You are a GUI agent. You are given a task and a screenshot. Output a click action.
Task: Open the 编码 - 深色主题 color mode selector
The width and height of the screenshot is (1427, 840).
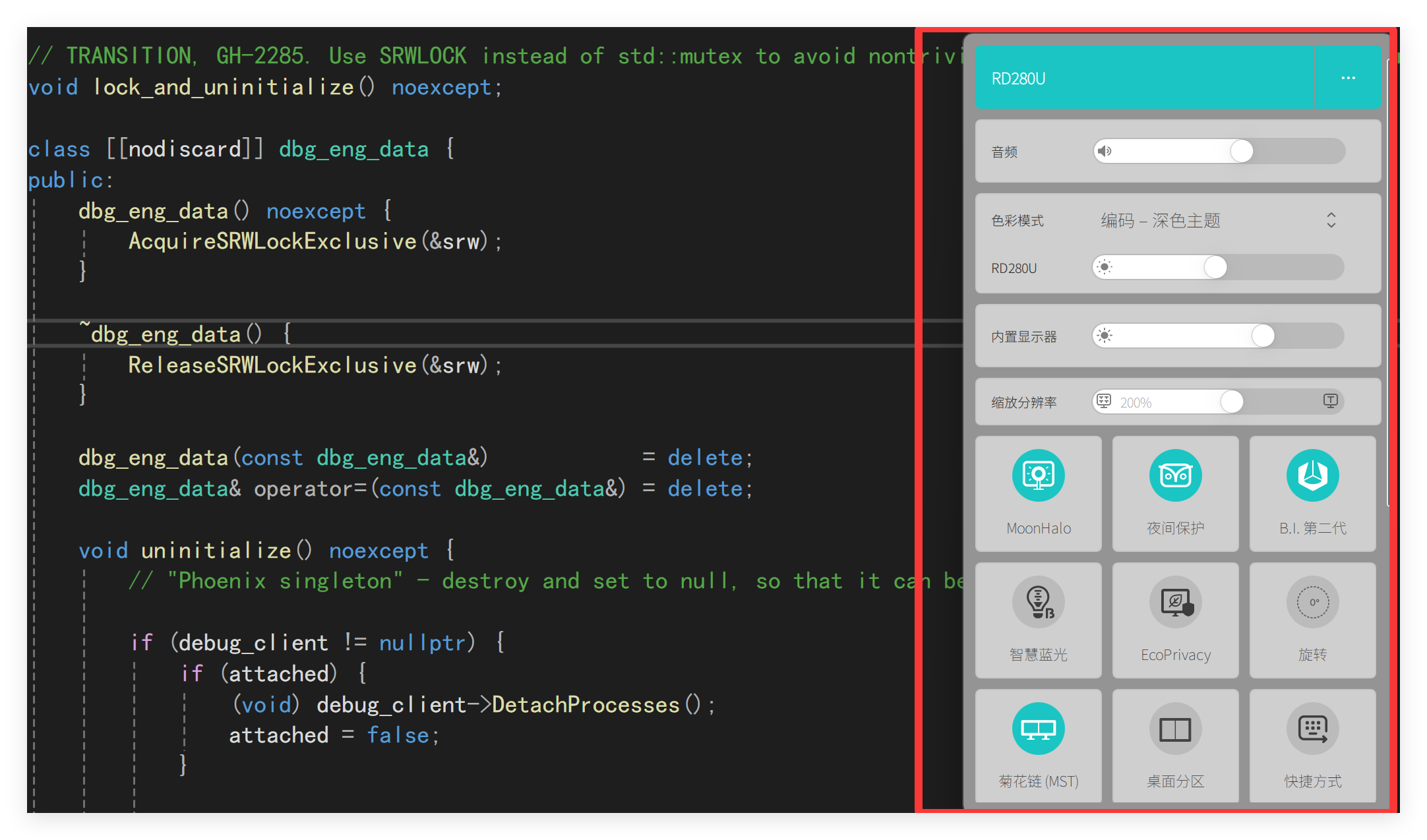coord(1161,220)
